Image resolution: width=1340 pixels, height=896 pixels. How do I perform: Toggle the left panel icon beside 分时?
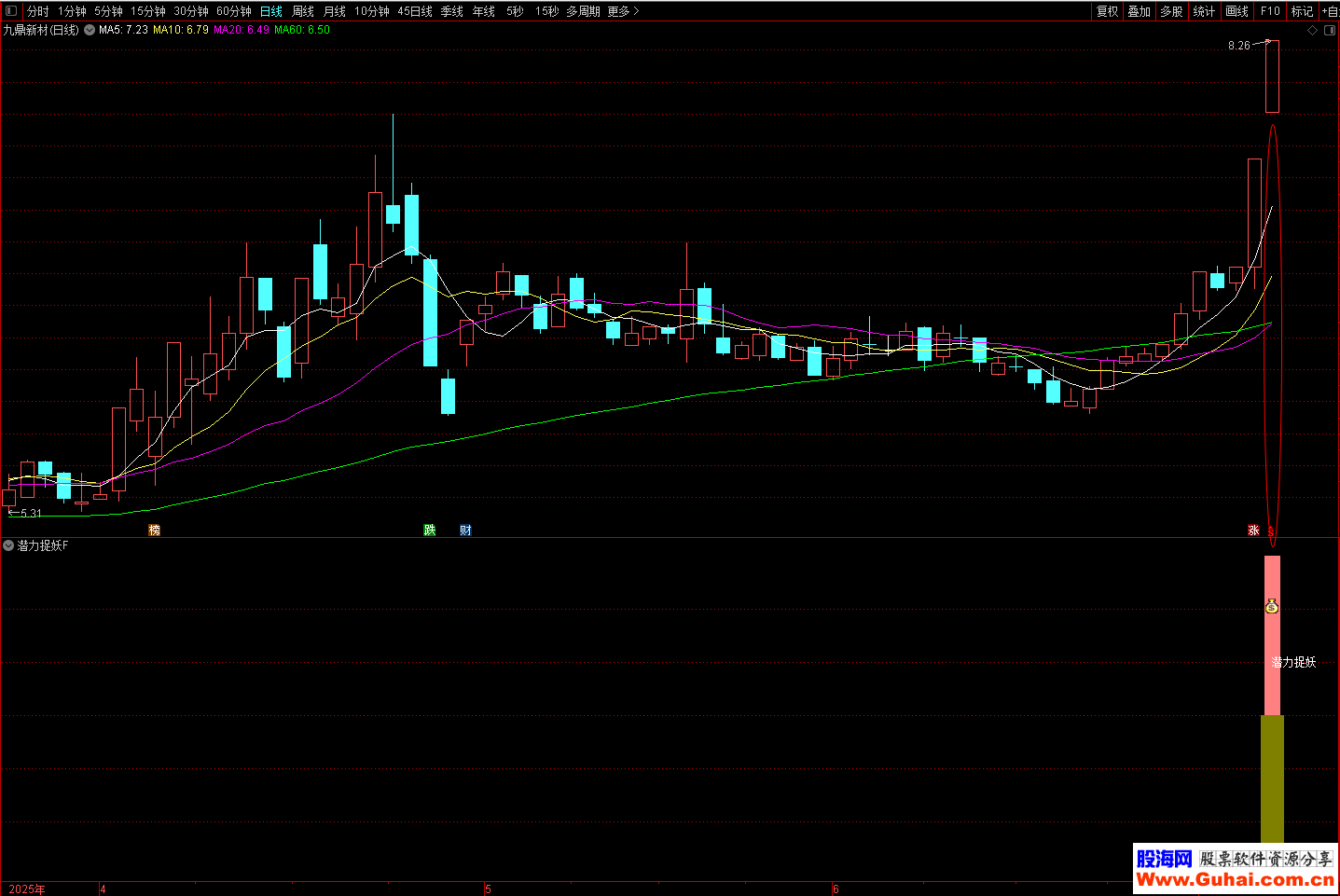tap(11, 11)
